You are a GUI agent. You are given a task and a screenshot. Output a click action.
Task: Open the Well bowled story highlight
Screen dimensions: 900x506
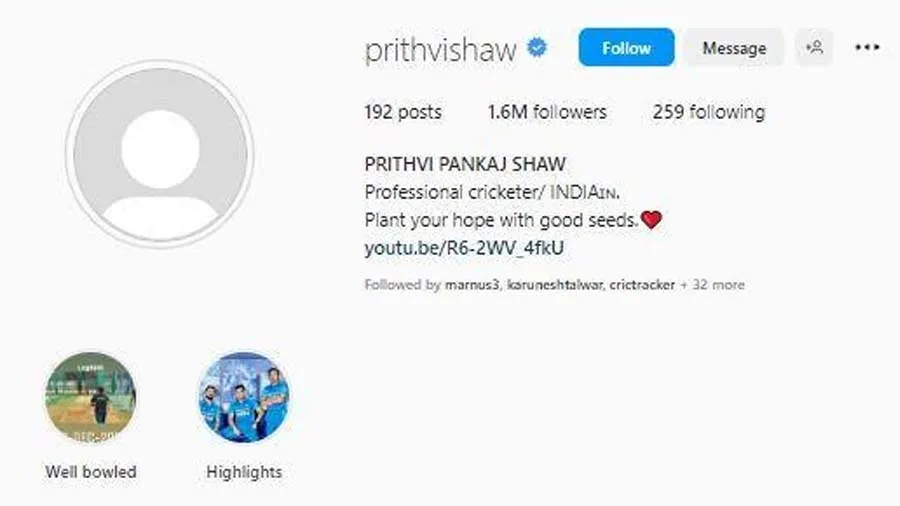tap(91, 398)
